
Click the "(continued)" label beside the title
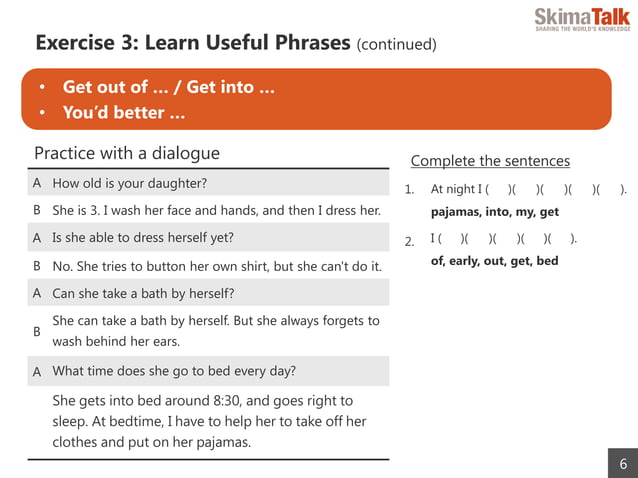397,45
